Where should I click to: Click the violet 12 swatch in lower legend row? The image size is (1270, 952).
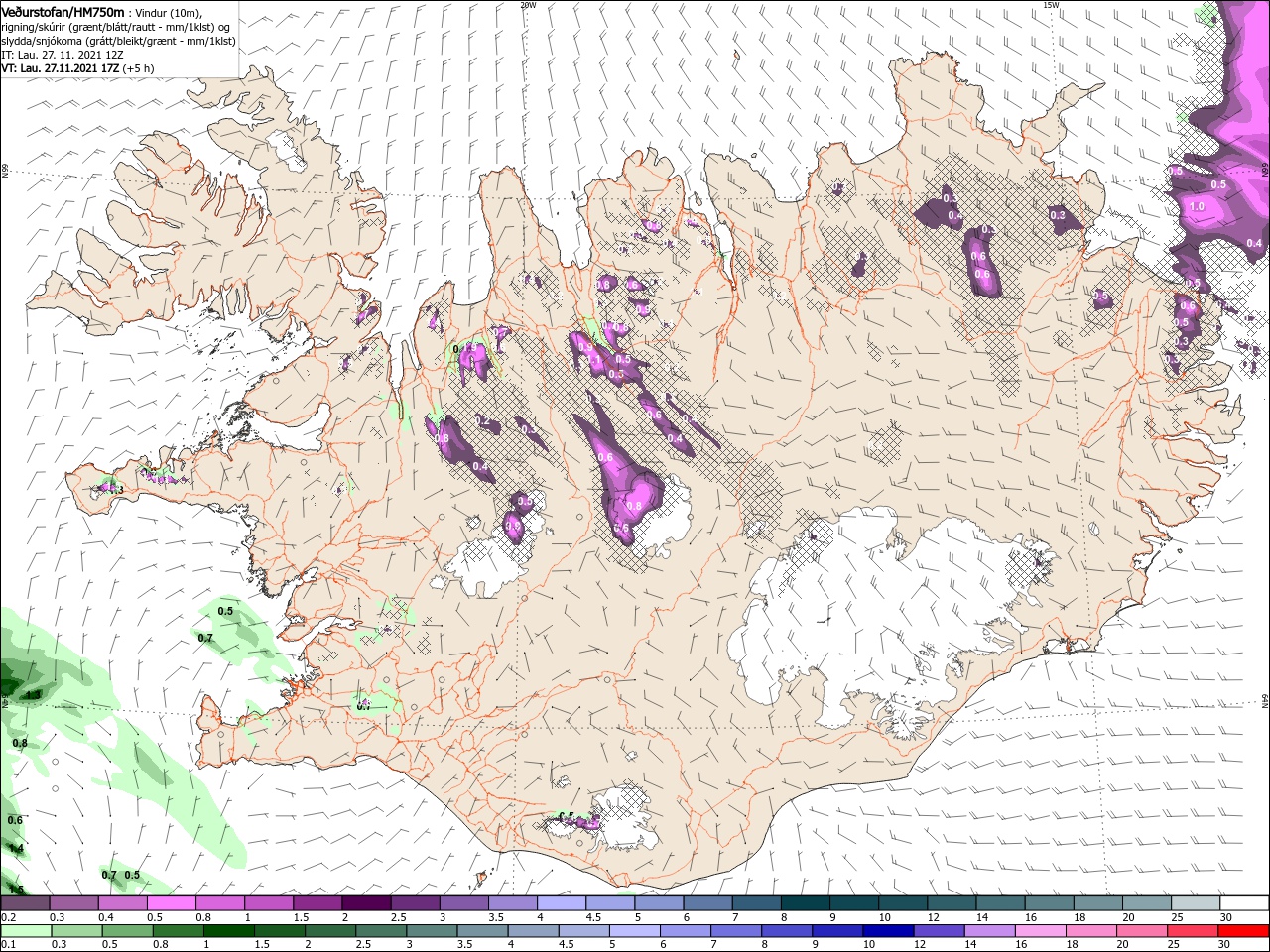tap(939, 931)
